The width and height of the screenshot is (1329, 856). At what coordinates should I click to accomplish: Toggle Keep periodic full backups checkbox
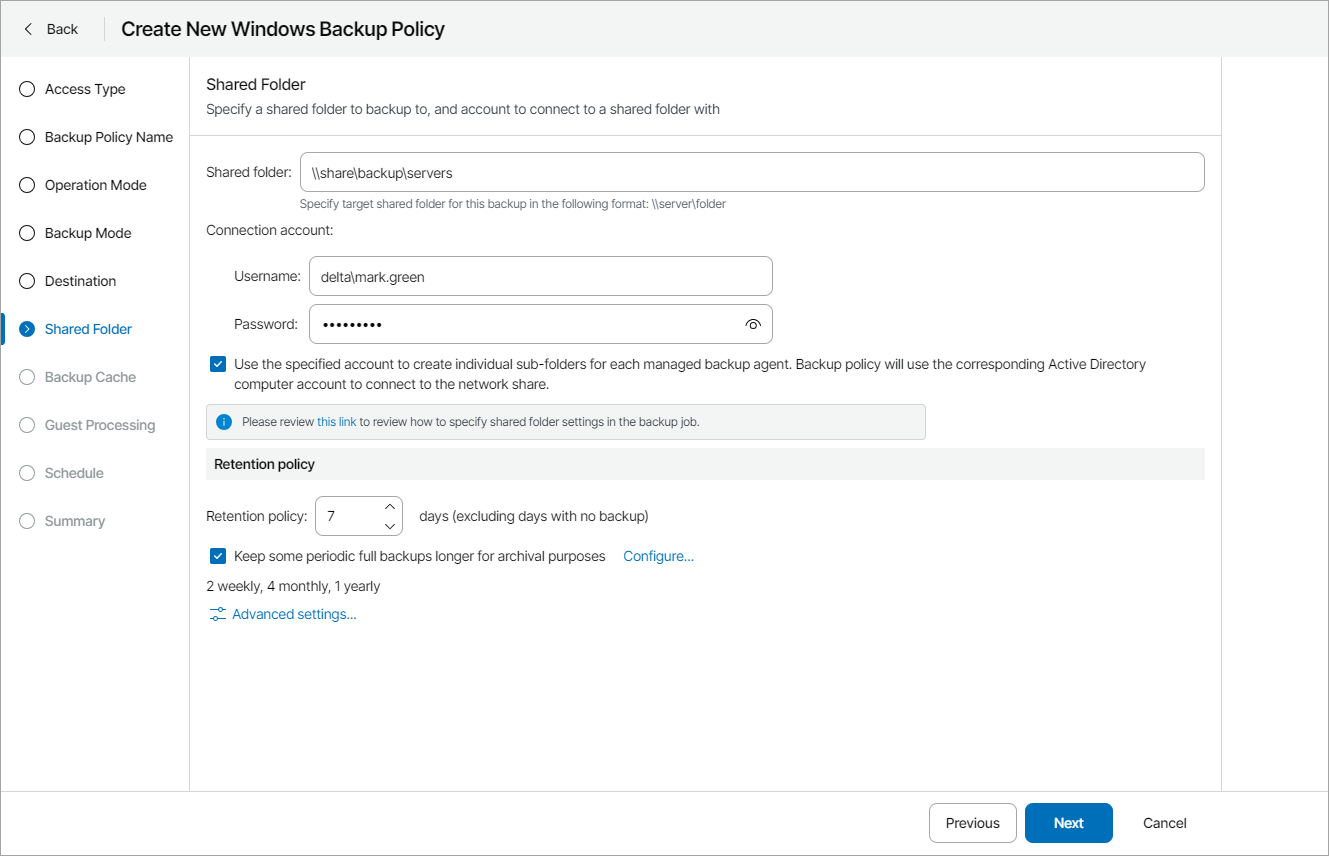pos(218,556)
